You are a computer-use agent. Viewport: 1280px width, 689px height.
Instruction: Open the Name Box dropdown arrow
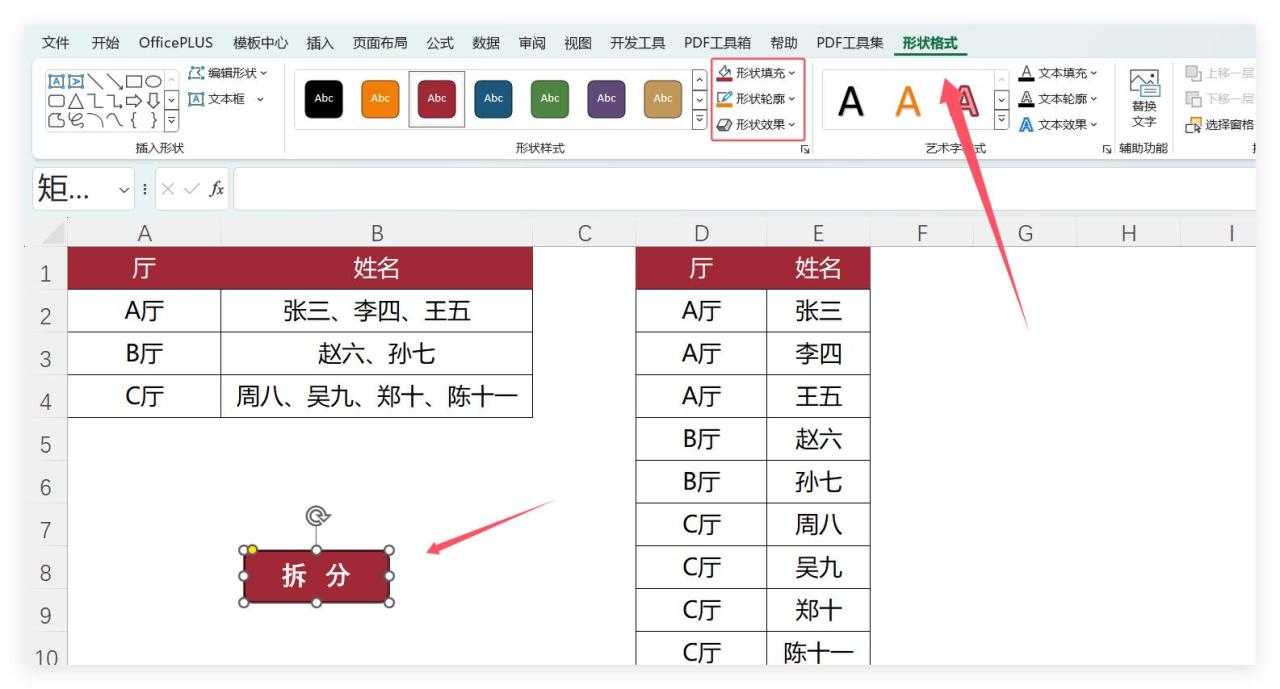[x=124, y=189]
